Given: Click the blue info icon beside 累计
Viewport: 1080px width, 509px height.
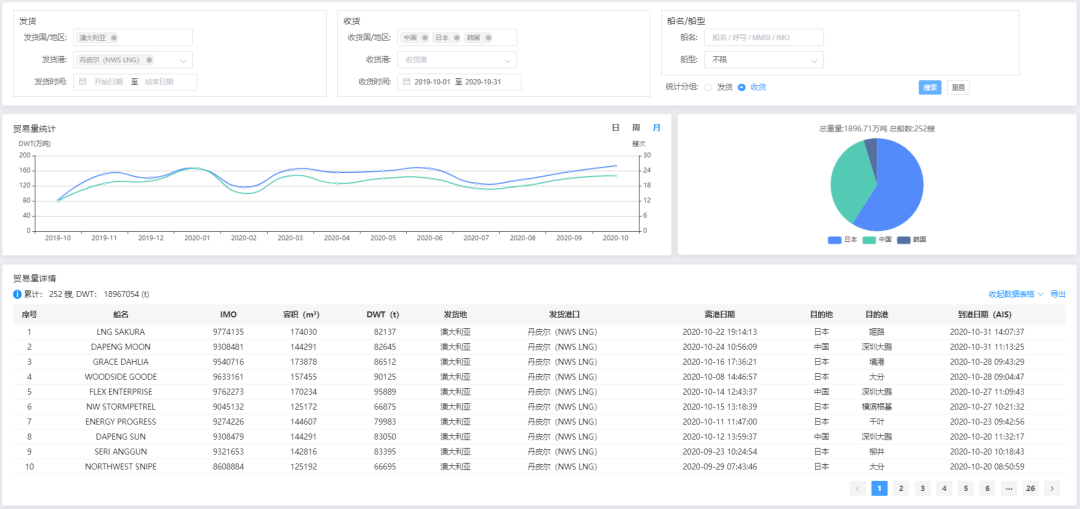Looking at the screenshot, I should (17, 294).
